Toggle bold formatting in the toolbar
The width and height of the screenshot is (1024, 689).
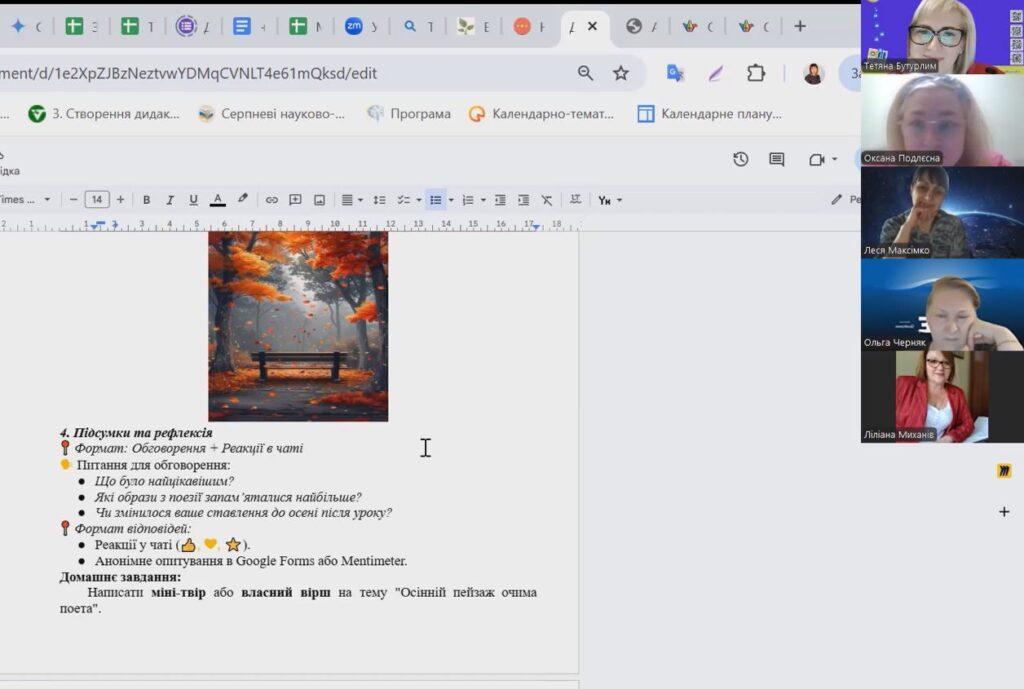[x=146, y=200]
